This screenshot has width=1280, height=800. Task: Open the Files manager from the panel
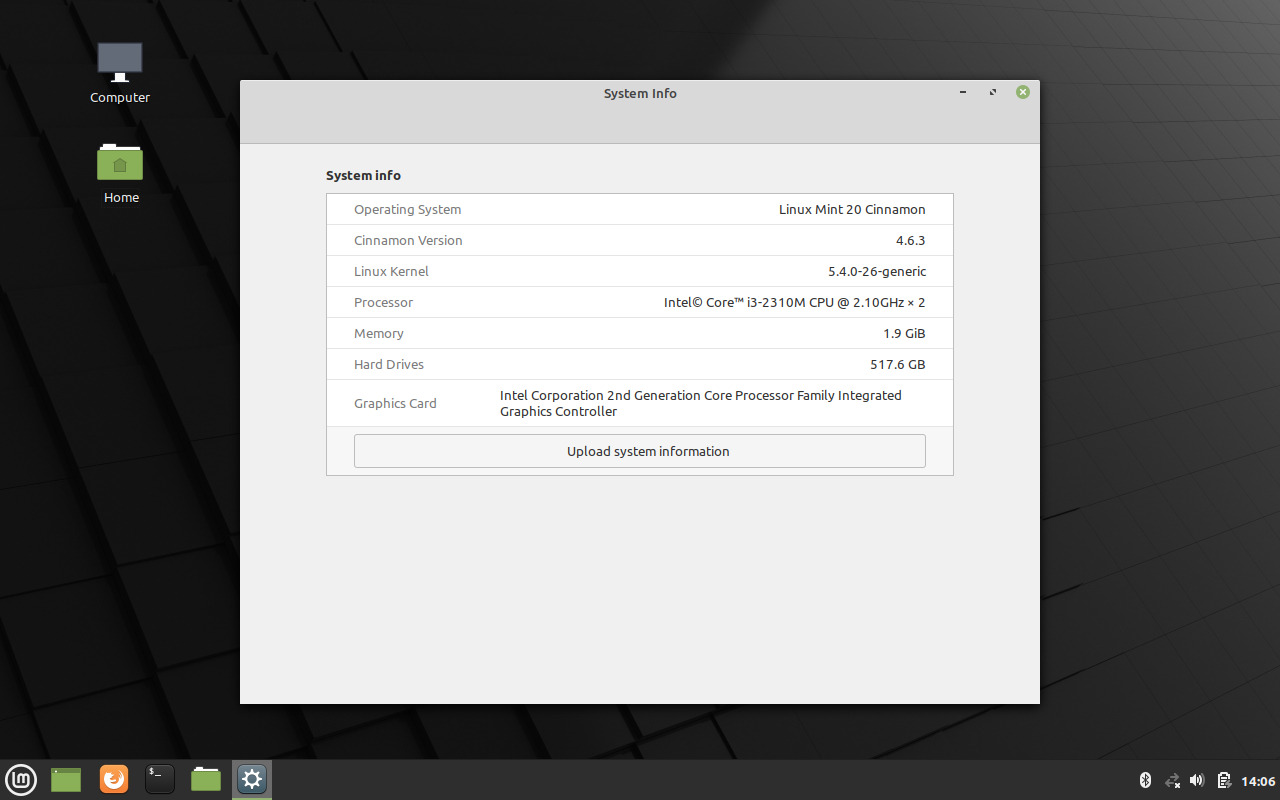click(206, 779)
